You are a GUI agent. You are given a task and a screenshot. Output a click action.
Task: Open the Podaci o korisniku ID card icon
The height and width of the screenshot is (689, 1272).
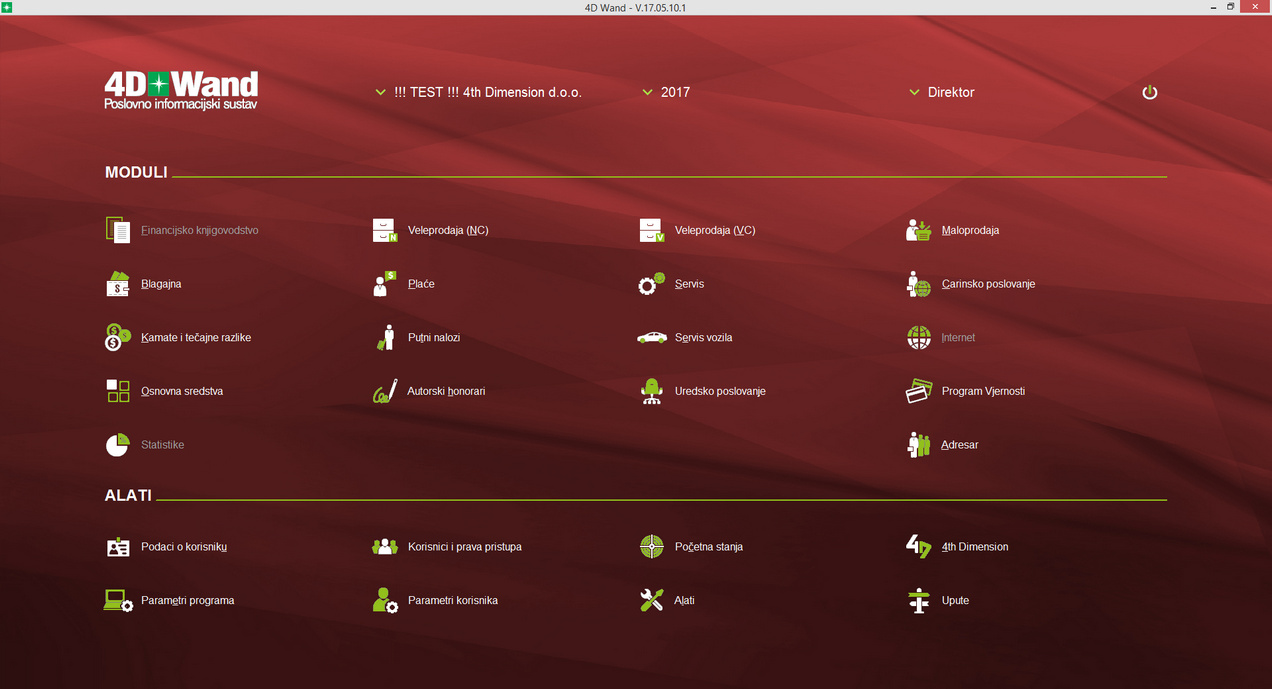click(118, 547)
